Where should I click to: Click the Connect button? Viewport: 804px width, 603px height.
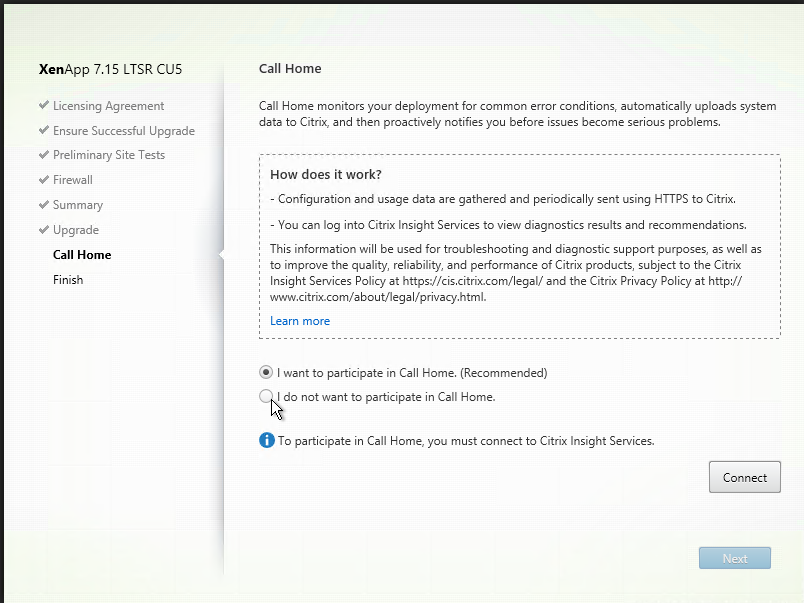point(745,477)
